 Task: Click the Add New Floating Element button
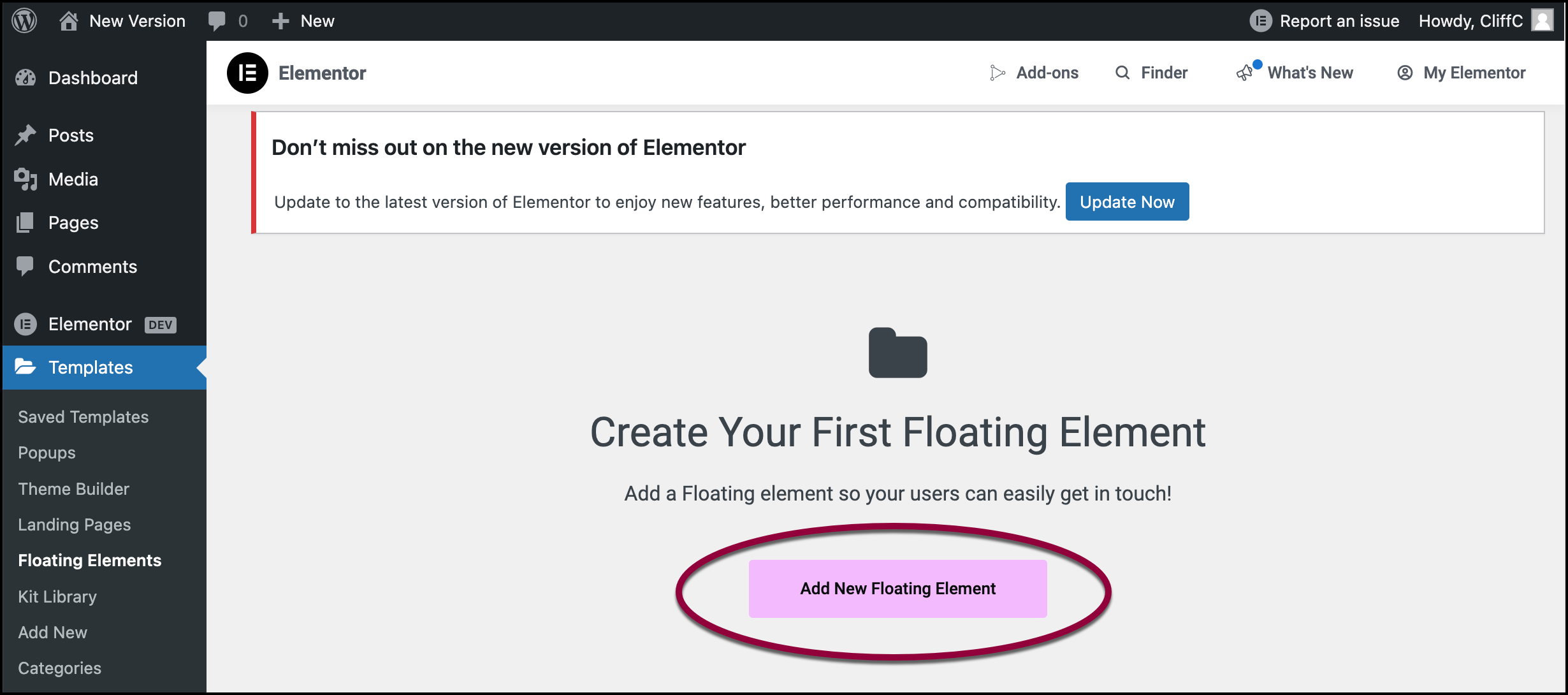point(897,588)
